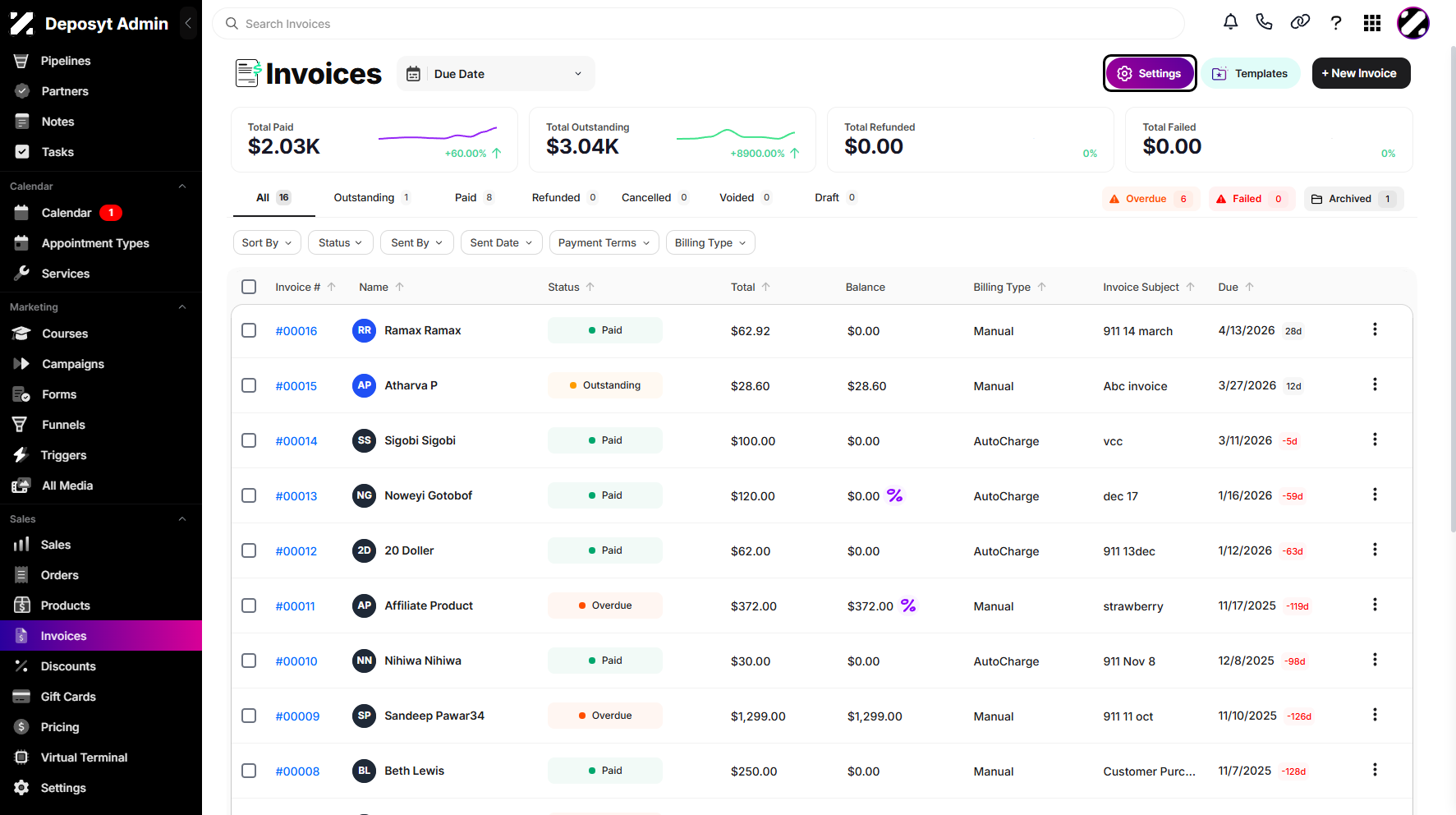Open invoice Settings button
1456x815 pixels.
pos(1150,73)
